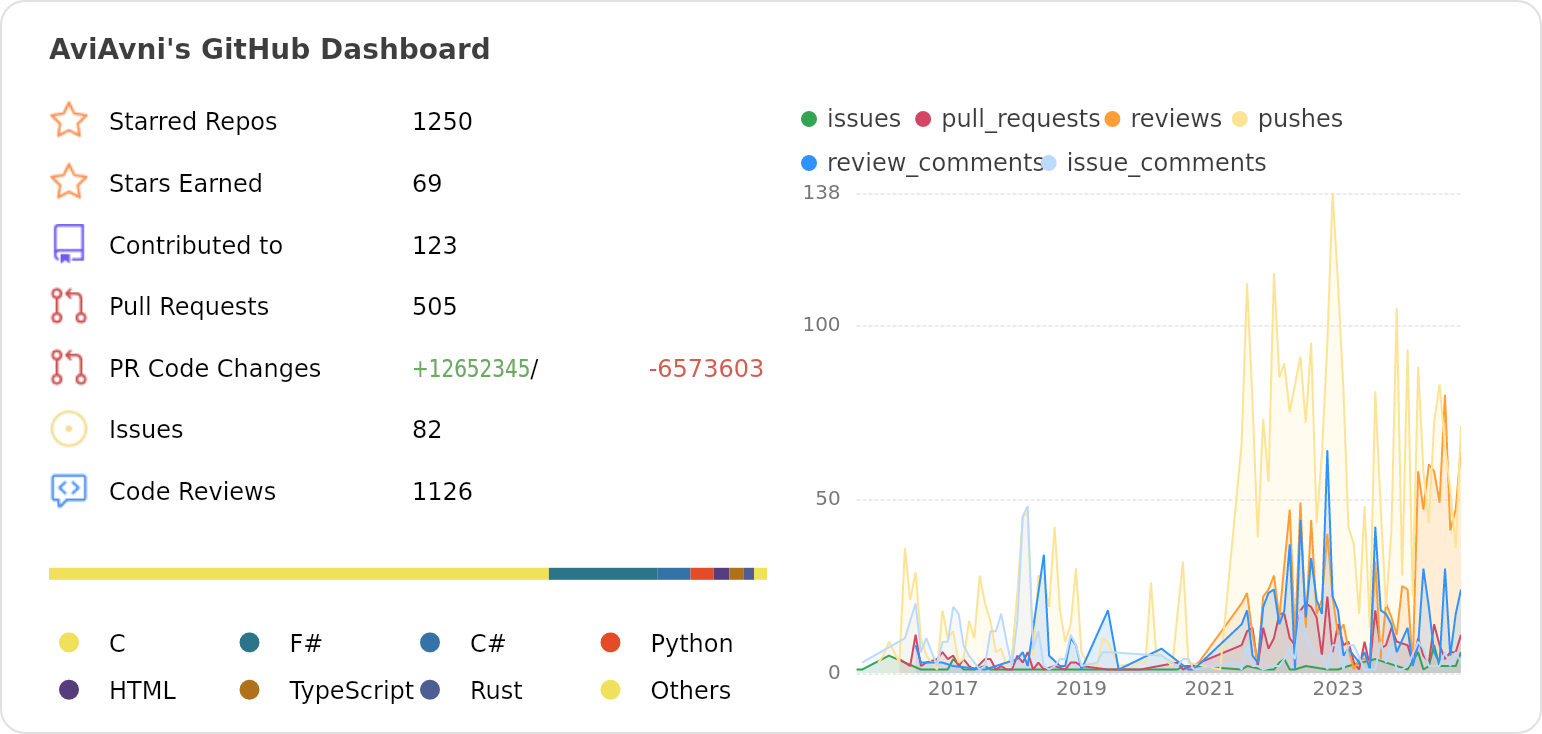Click the additions count +12652345
The image size is (1542, 734).
tap(471, 369)
